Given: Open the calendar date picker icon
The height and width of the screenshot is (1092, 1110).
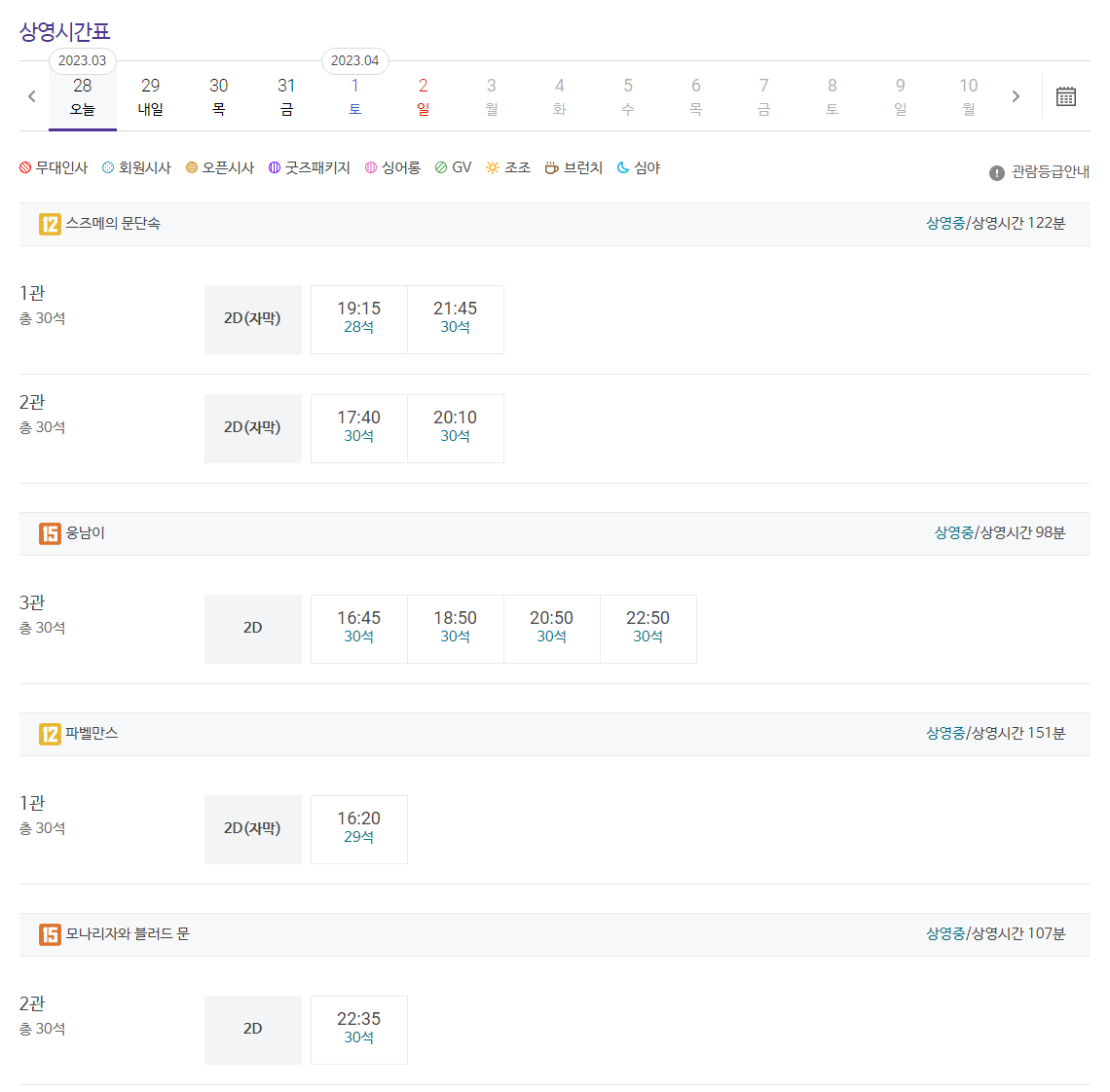Looking at the screenshot, I should coord(1065,96).
